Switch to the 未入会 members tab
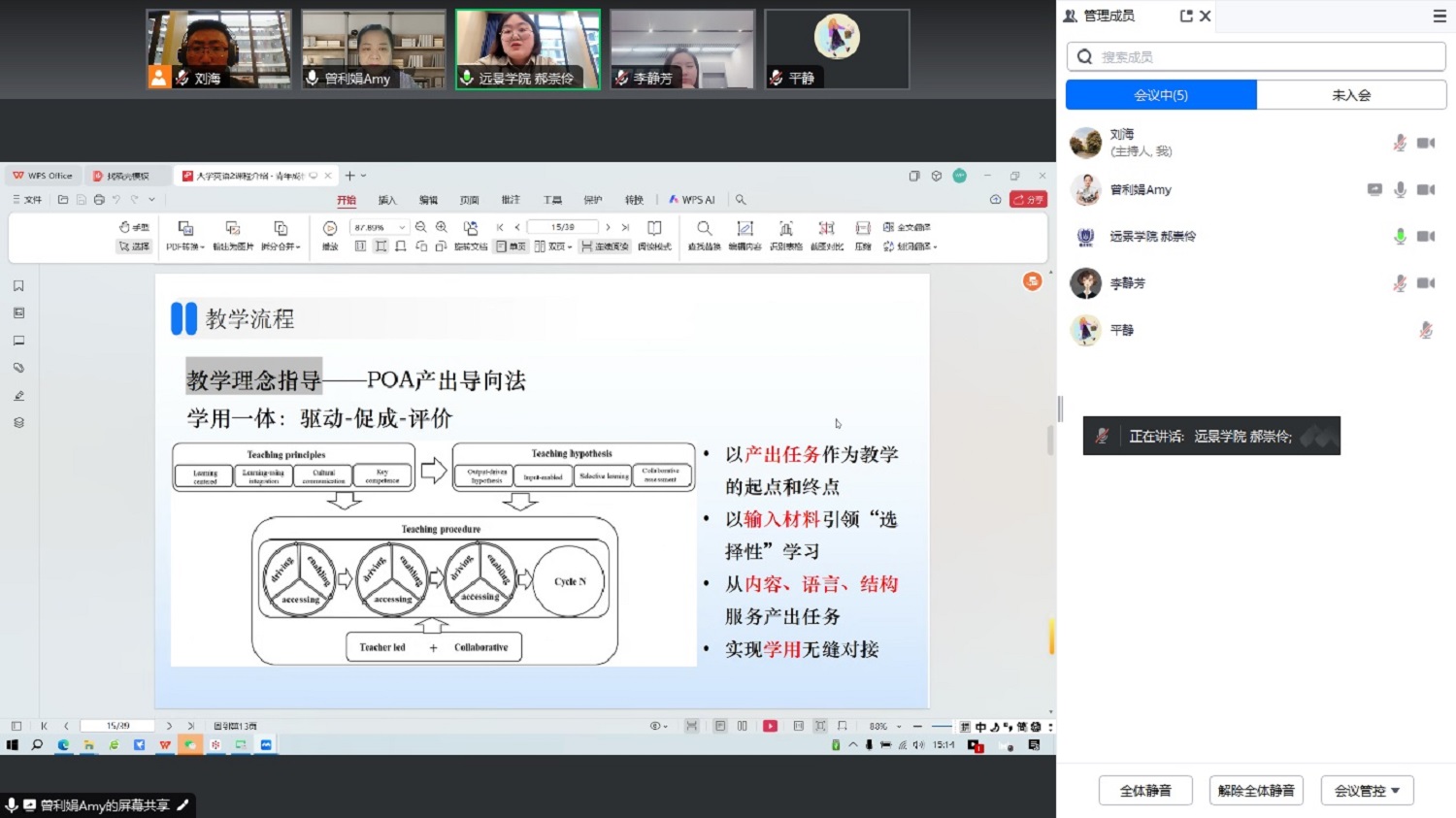 (1351, 95)
